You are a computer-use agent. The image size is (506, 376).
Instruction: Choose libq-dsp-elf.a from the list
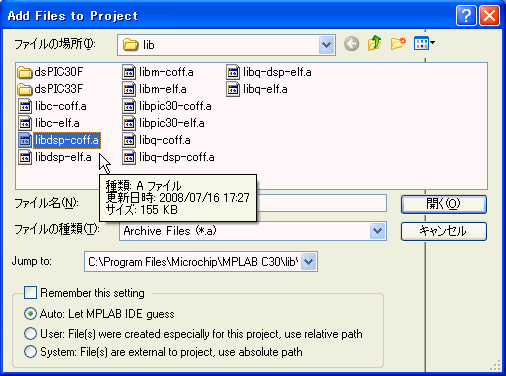[269, 72]
